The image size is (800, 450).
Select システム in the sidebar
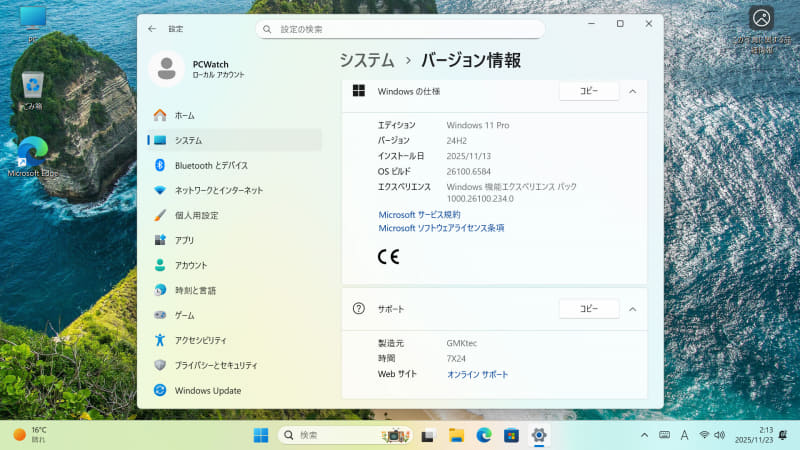pos(235,140)
